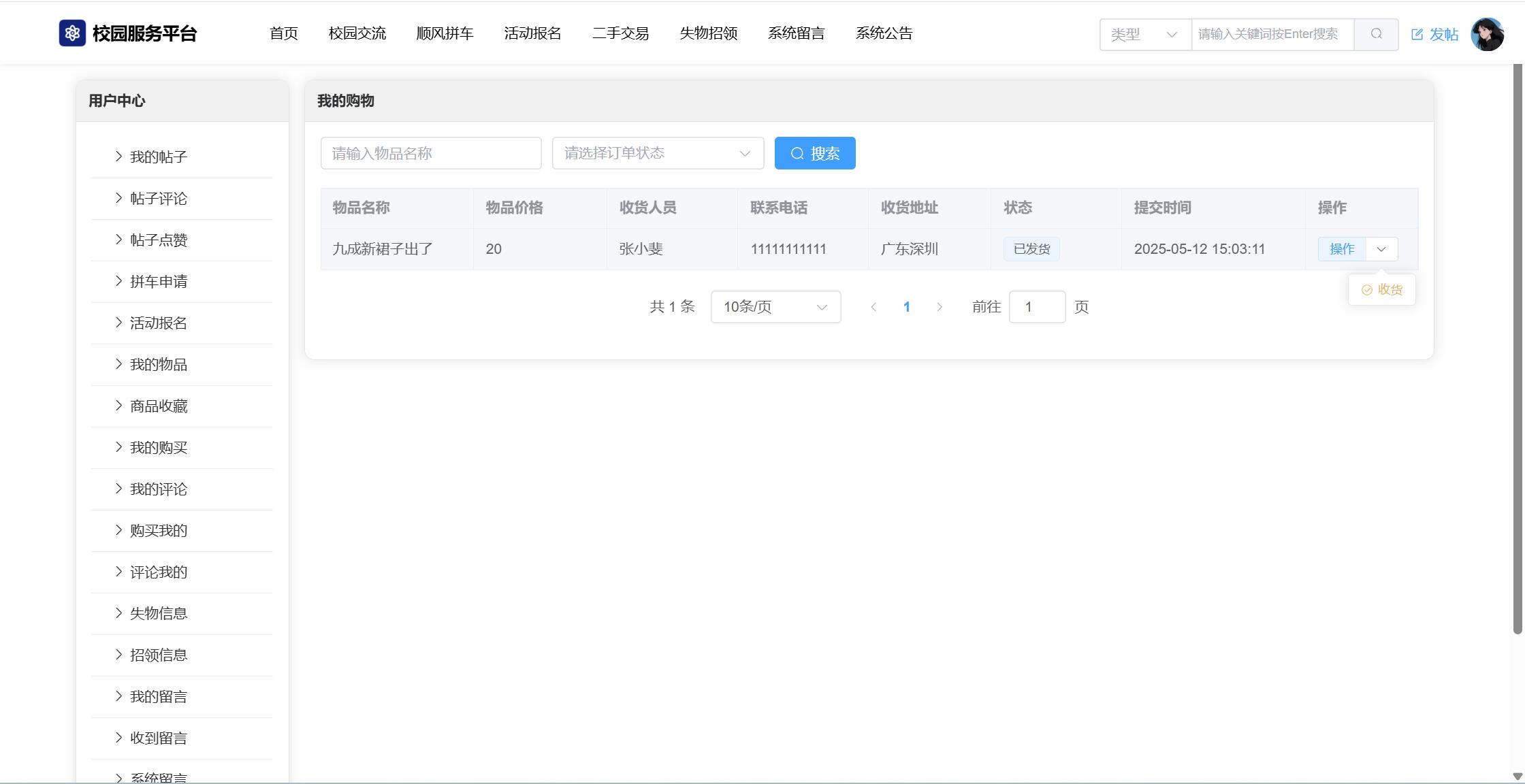
Task: Open 二手交易 in top navigation
Action: point(620,33)
